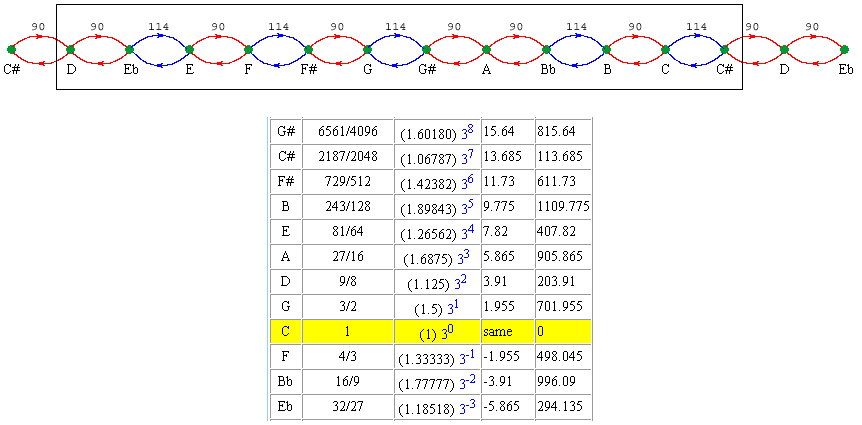This screenshot has width=862, height=425.
Task: Click the leftmost green C# node
Action: click(11, 49)
